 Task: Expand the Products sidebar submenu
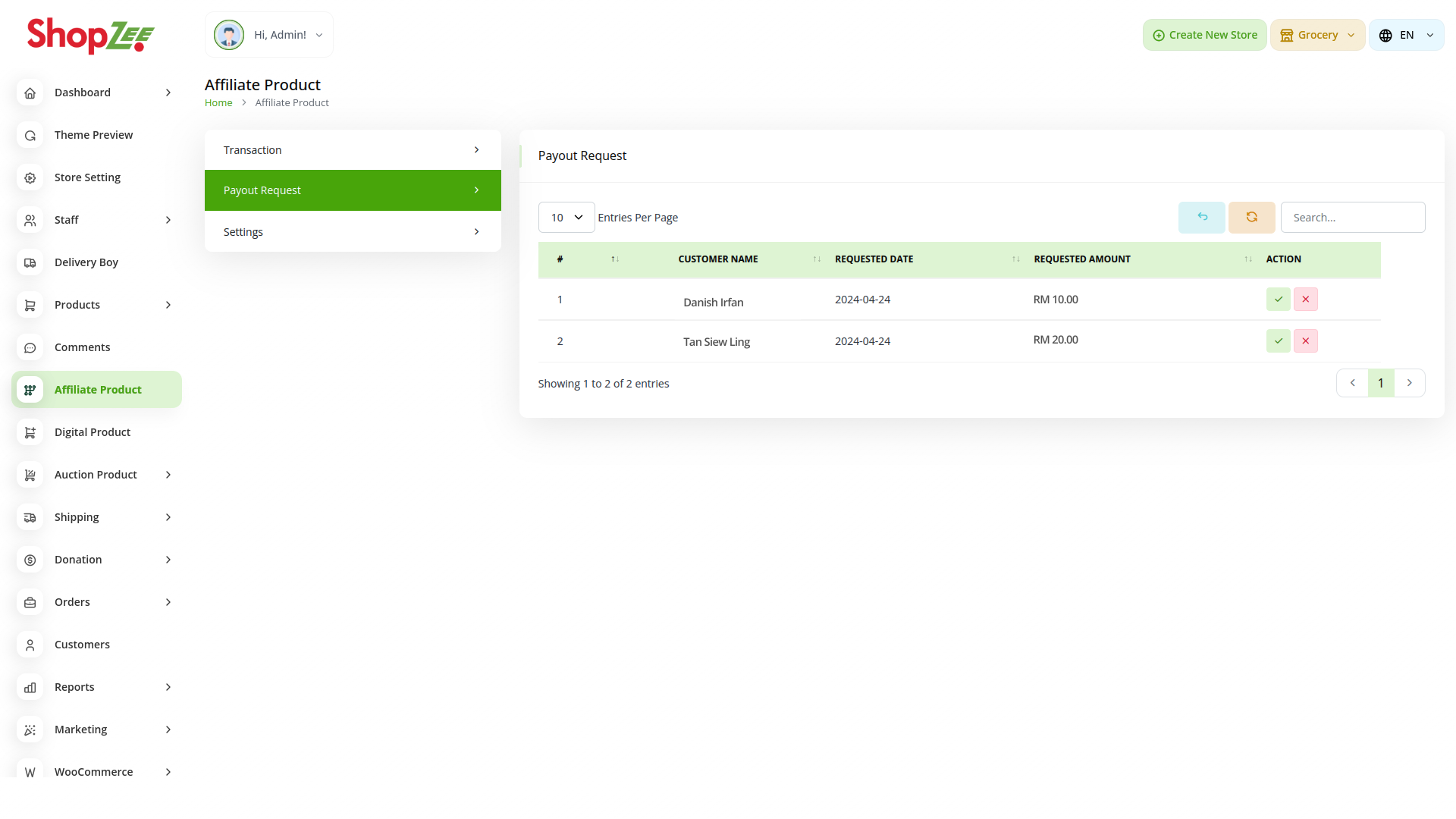point(168,305)
